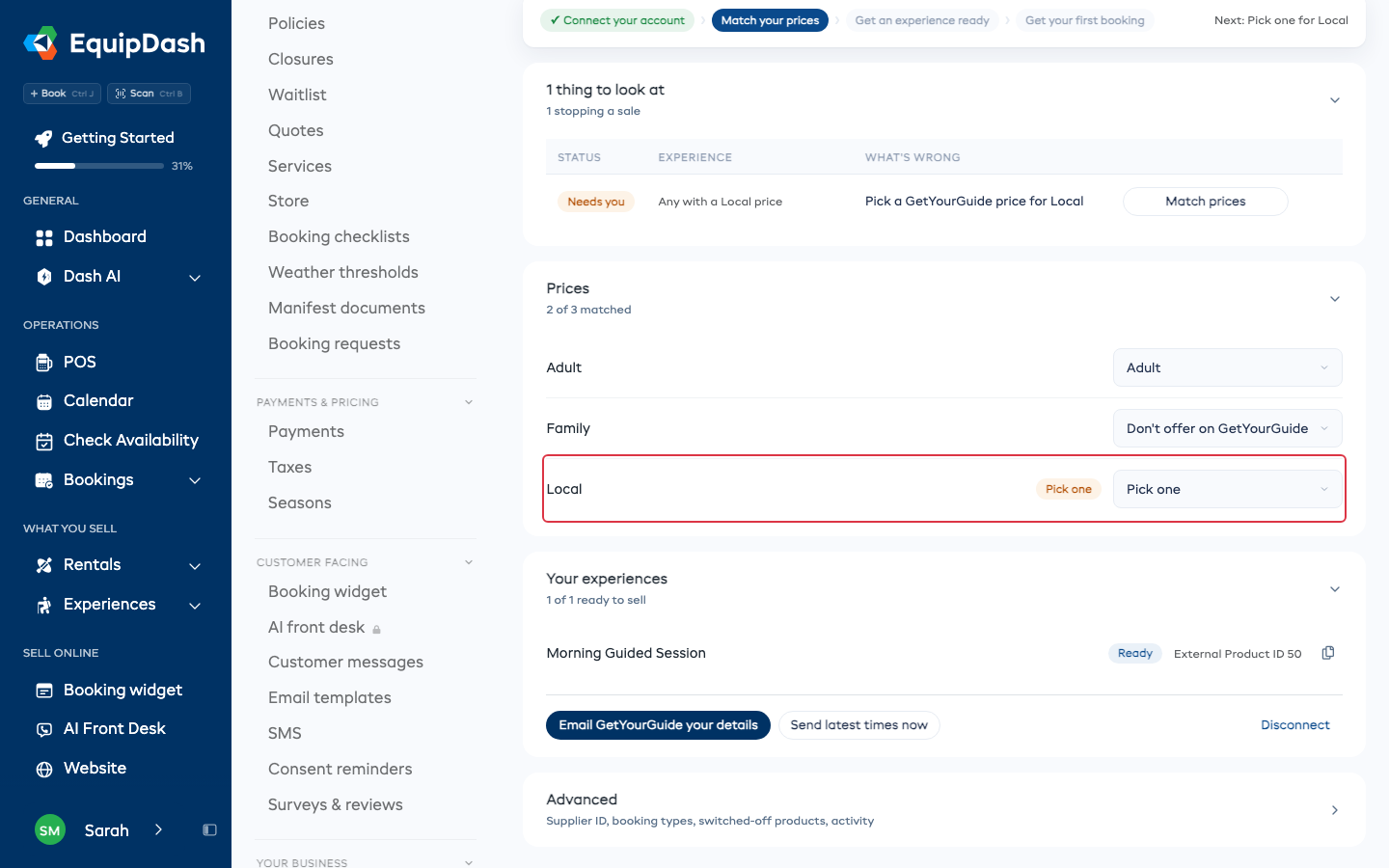Click the Dashboard grid icon
1389x868 pixels.
[44, 237]
